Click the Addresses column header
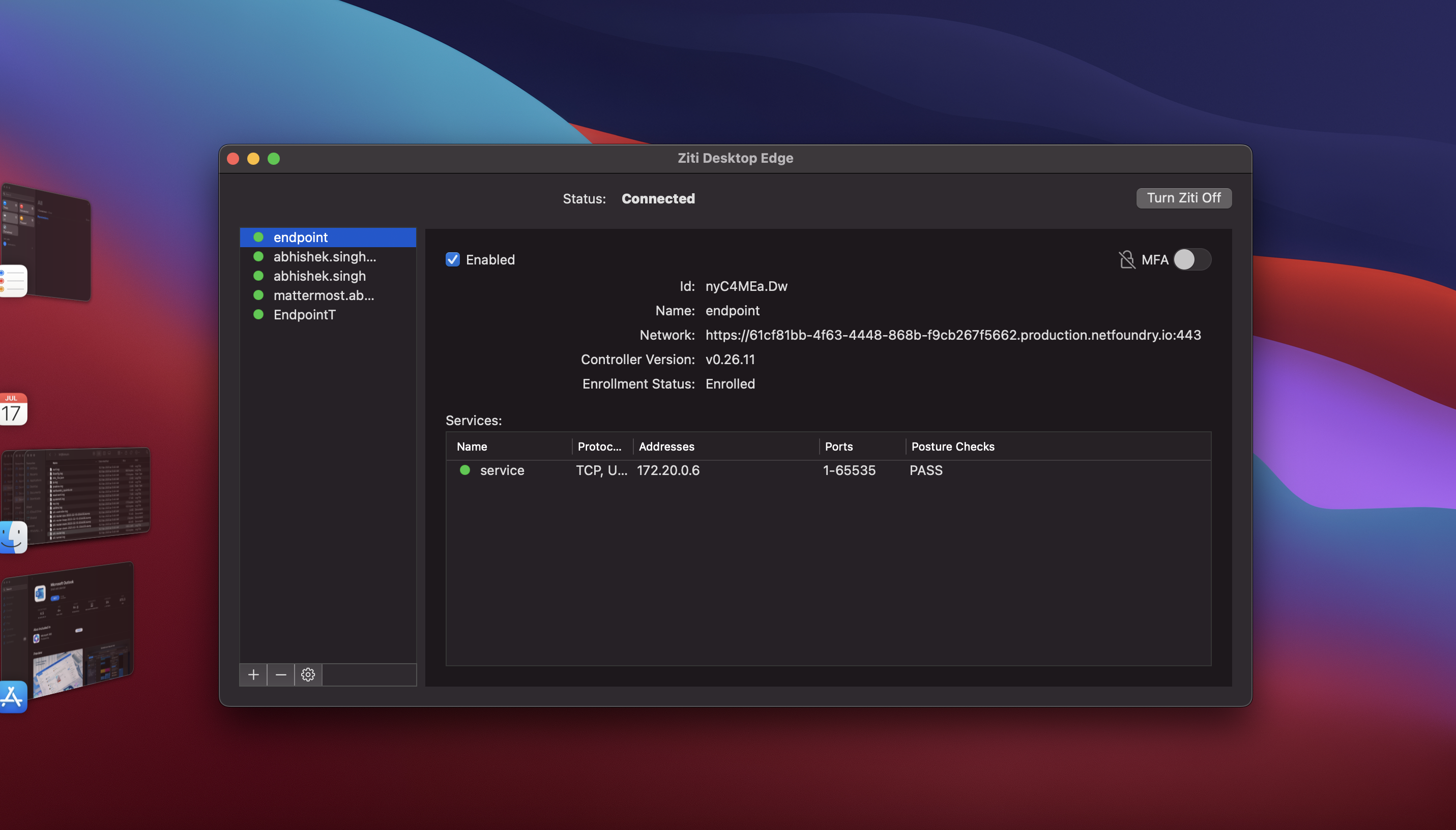The width and height of the screenshot is (1456, 830). (726, 447)
